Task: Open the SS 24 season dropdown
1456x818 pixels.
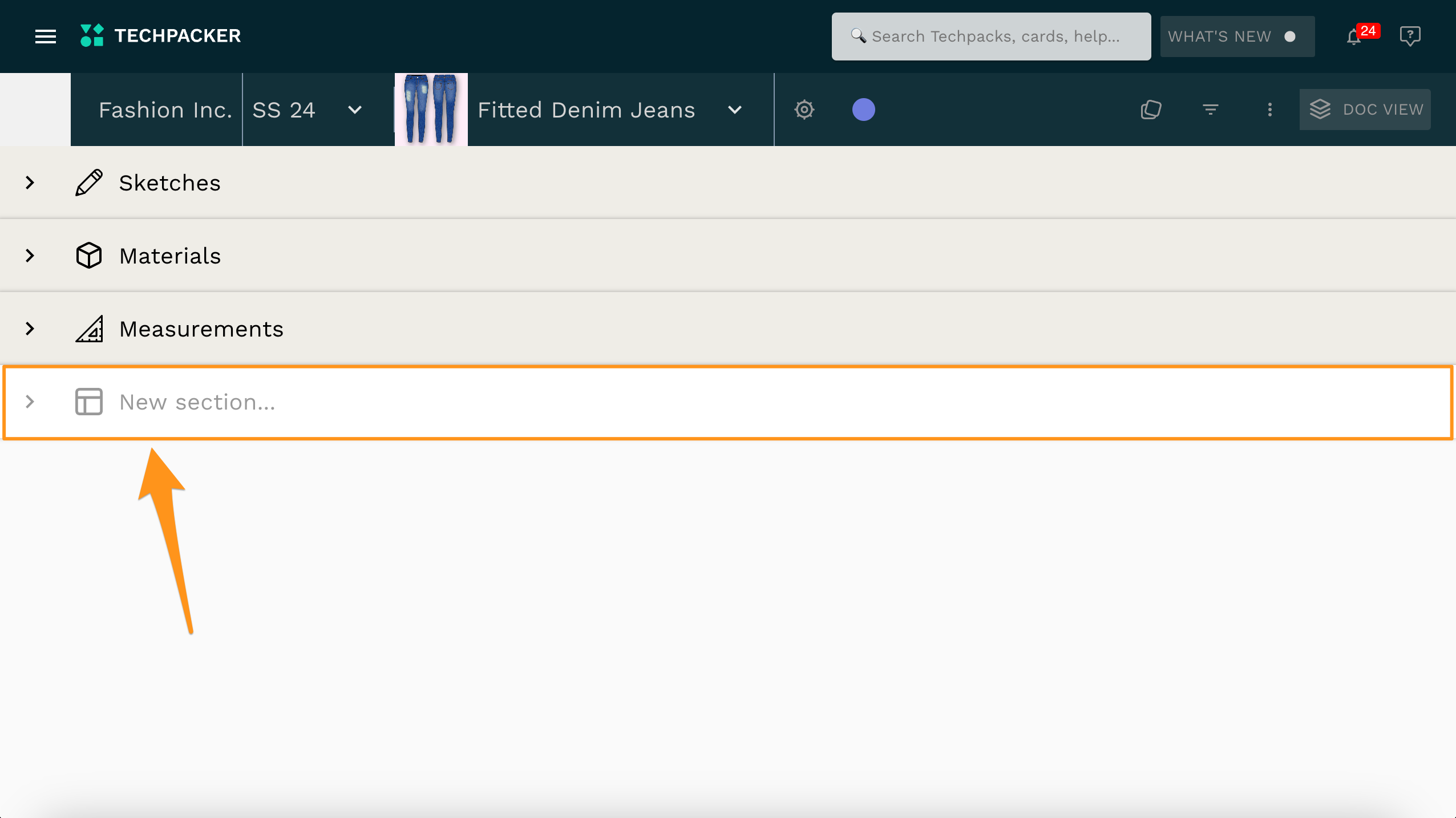Action: point(354,110)
